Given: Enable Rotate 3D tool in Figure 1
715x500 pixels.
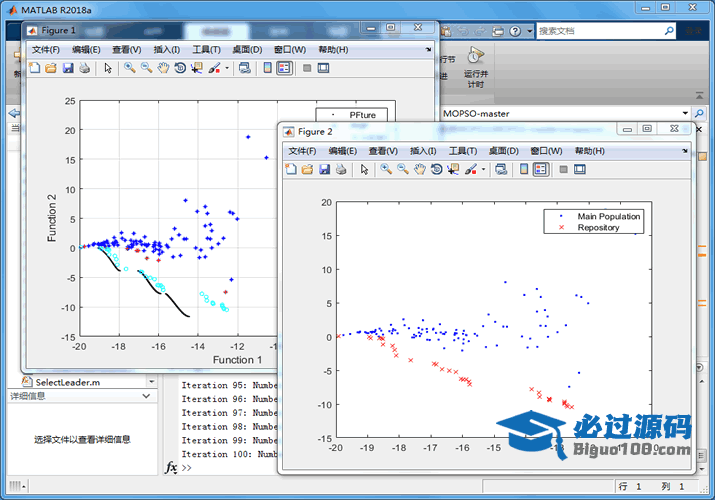Looking at the screenshot, I should click(180, 68).
